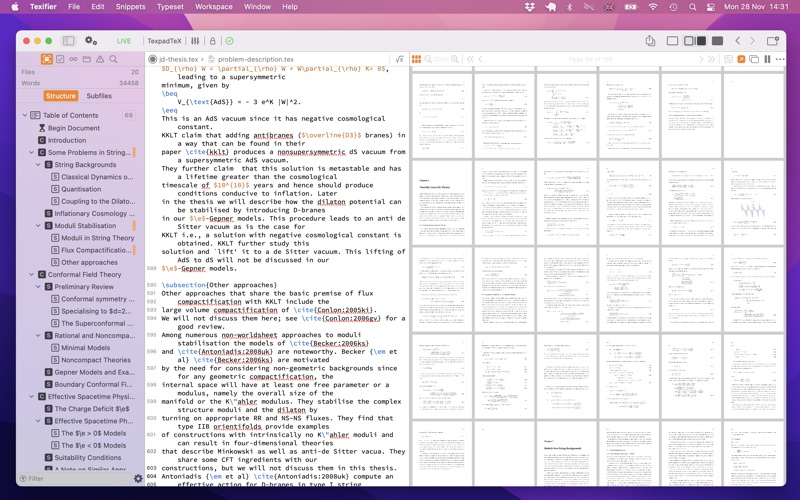Open the Snippets menu
Viewport: 800px width, 500px height.
130,7
